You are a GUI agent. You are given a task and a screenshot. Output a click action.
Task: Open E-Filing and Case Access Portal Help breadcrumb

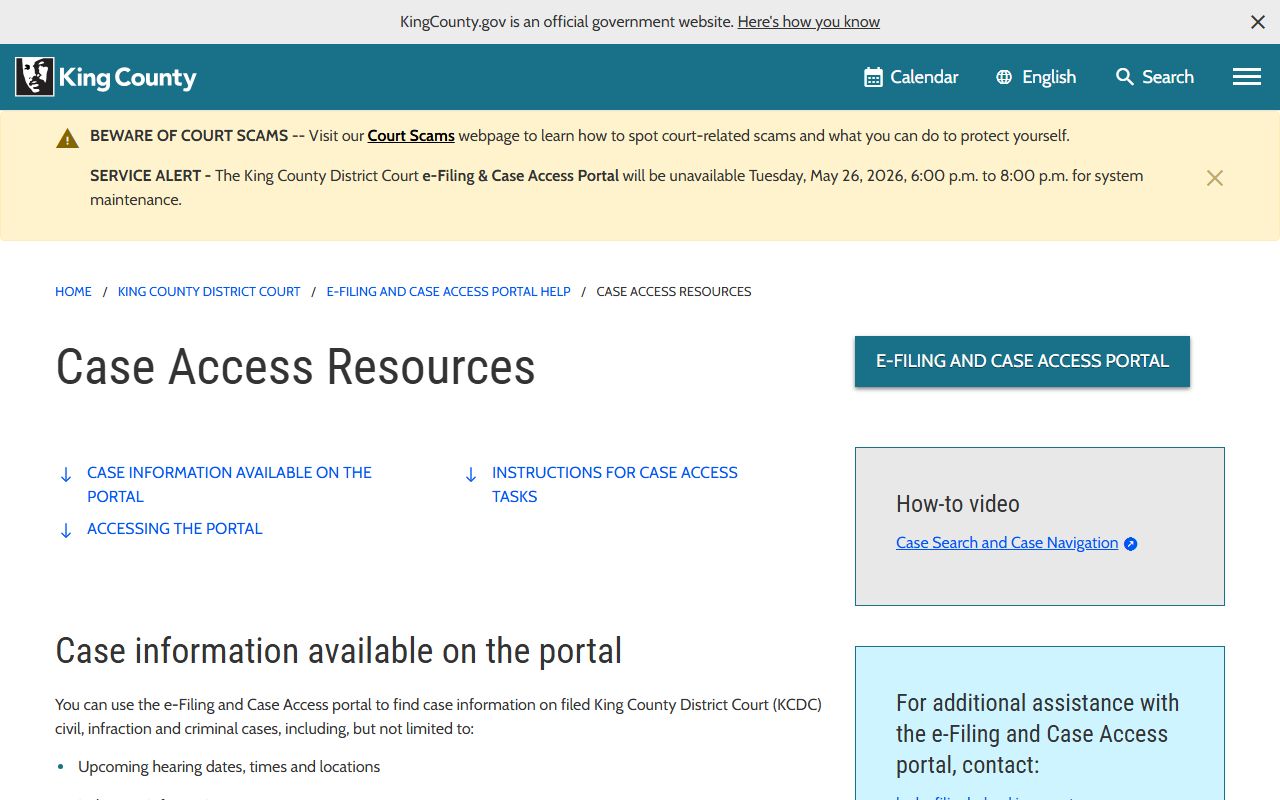tap(448, 292)
